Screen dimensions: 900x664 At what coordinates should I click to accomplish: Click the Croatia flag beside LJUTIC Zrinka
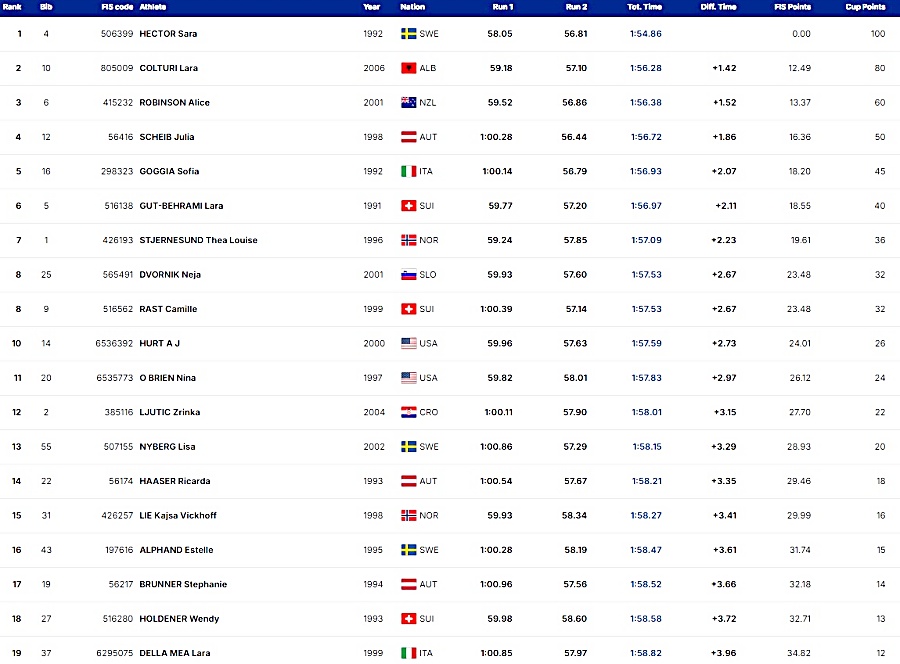tap(409, 413)
